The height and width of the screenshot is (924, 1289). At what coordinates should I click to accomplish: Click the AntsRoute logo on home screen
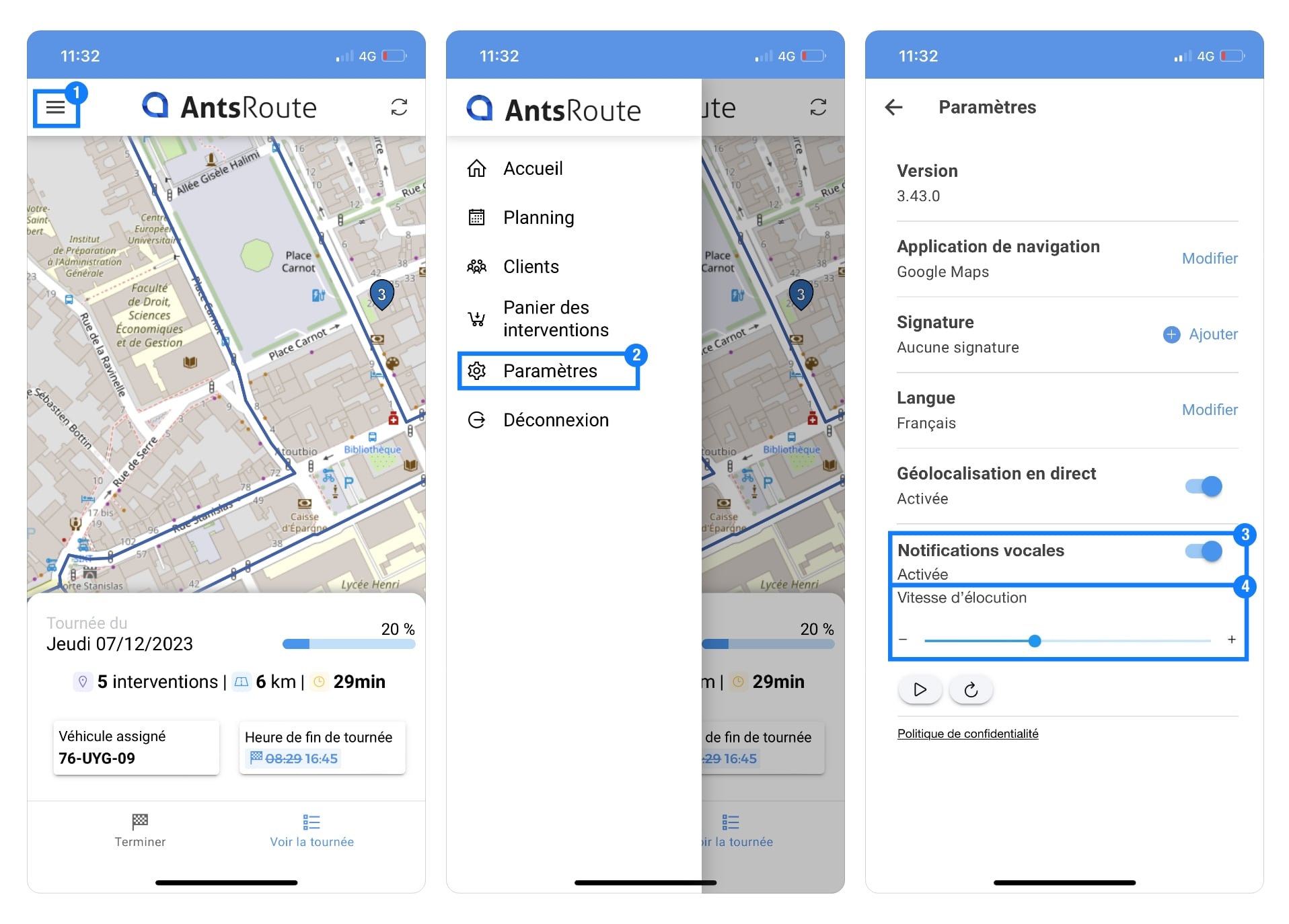(x=229, y=107)
